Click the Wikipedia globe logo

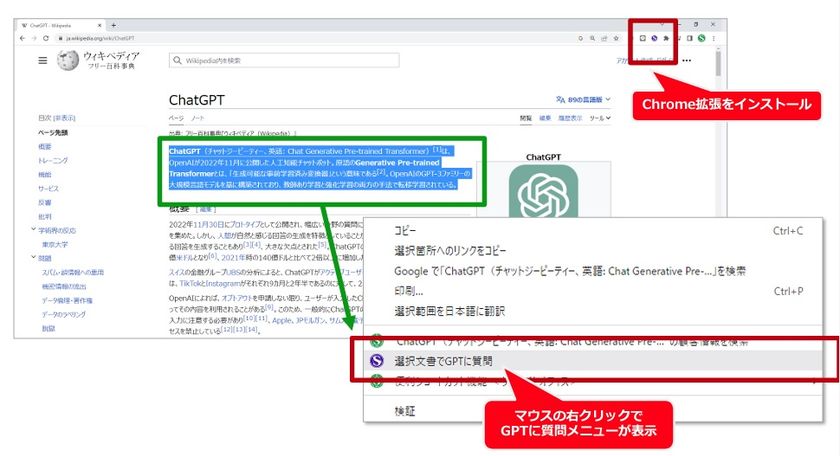tap(68, 61)
